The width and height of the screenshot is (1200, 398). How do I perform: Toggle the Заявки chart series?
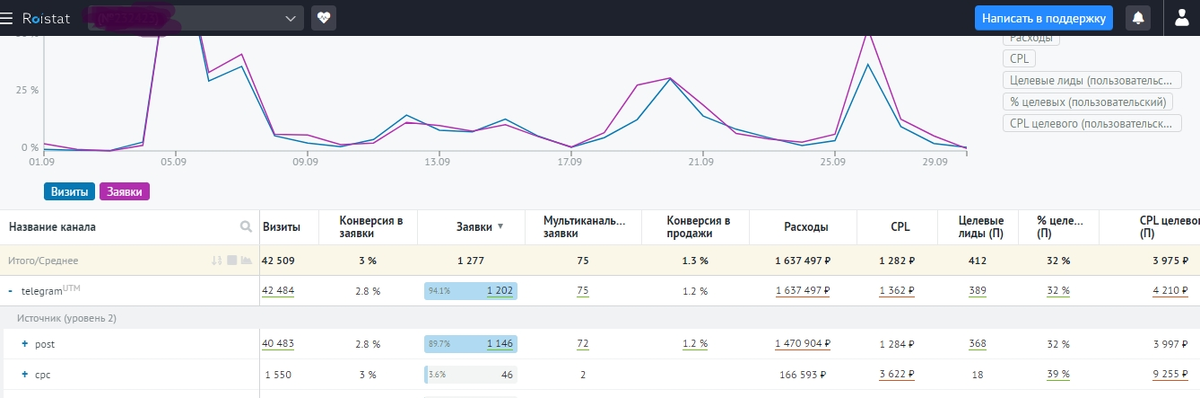124,191
